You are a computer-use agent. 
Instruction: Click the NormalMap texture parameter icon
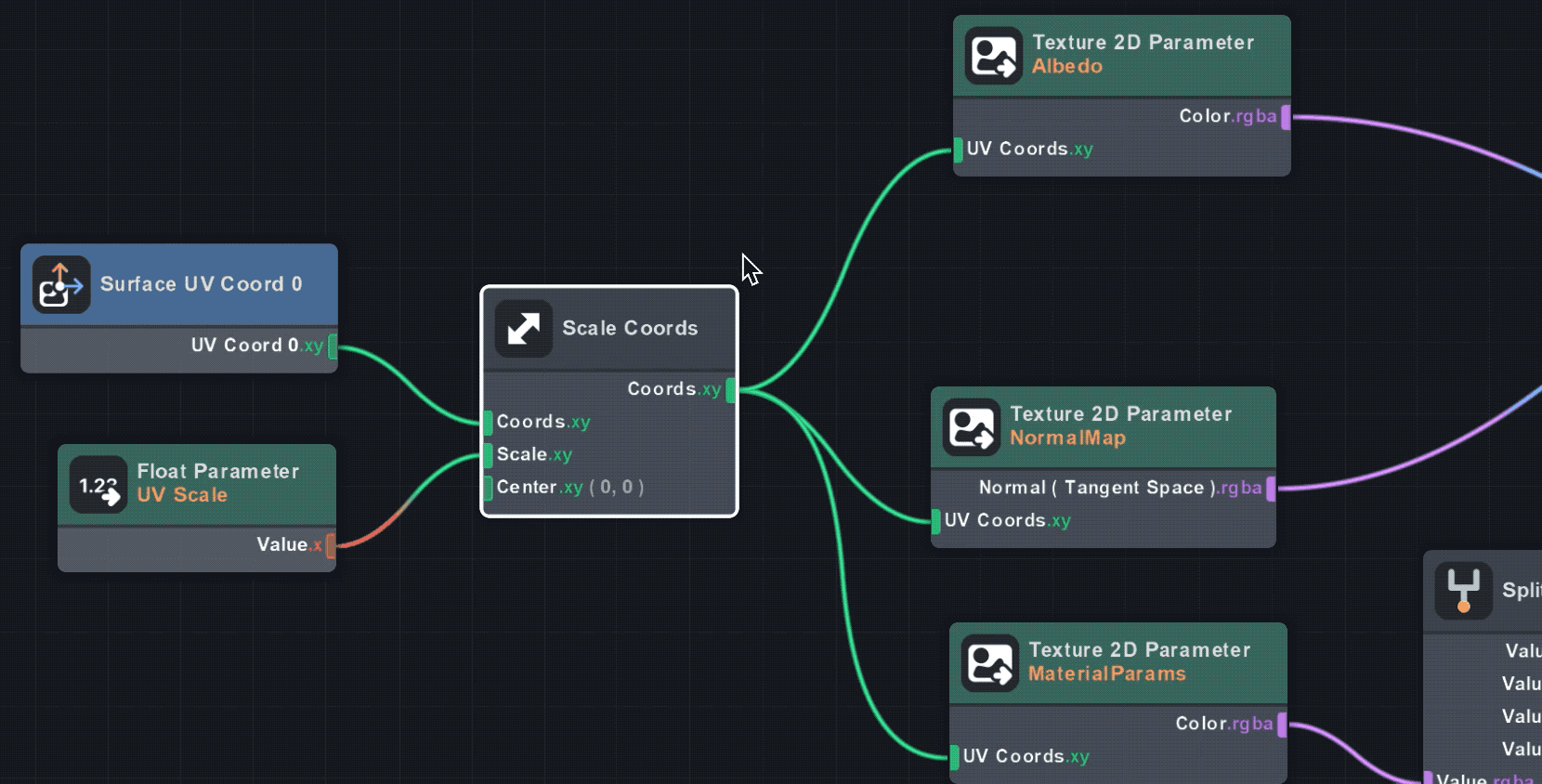(x=972, y=427)
